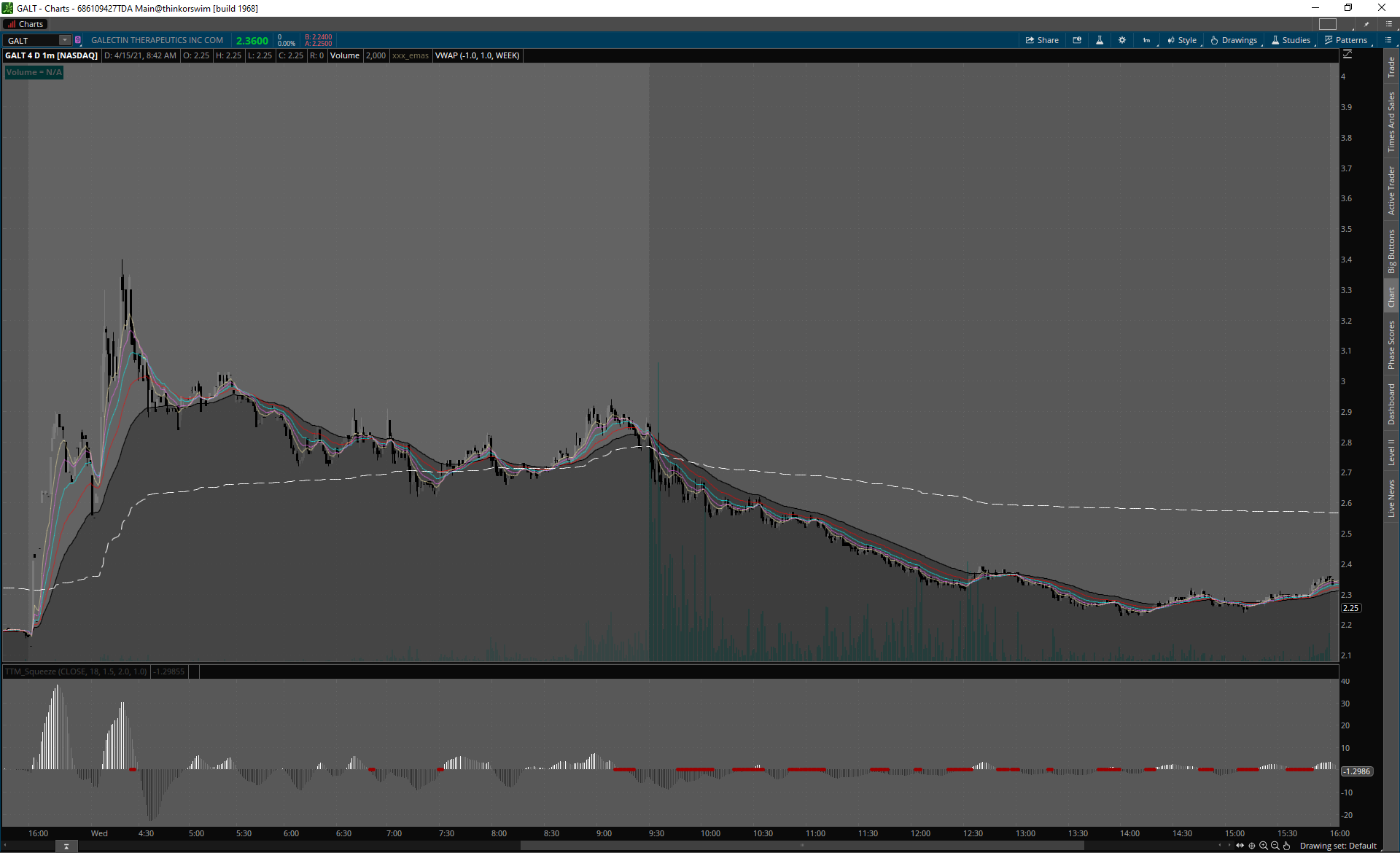Screen dimensions: 1400x853
Task: Activate the crosshair pan tool icon
Action: (1252, 846)
